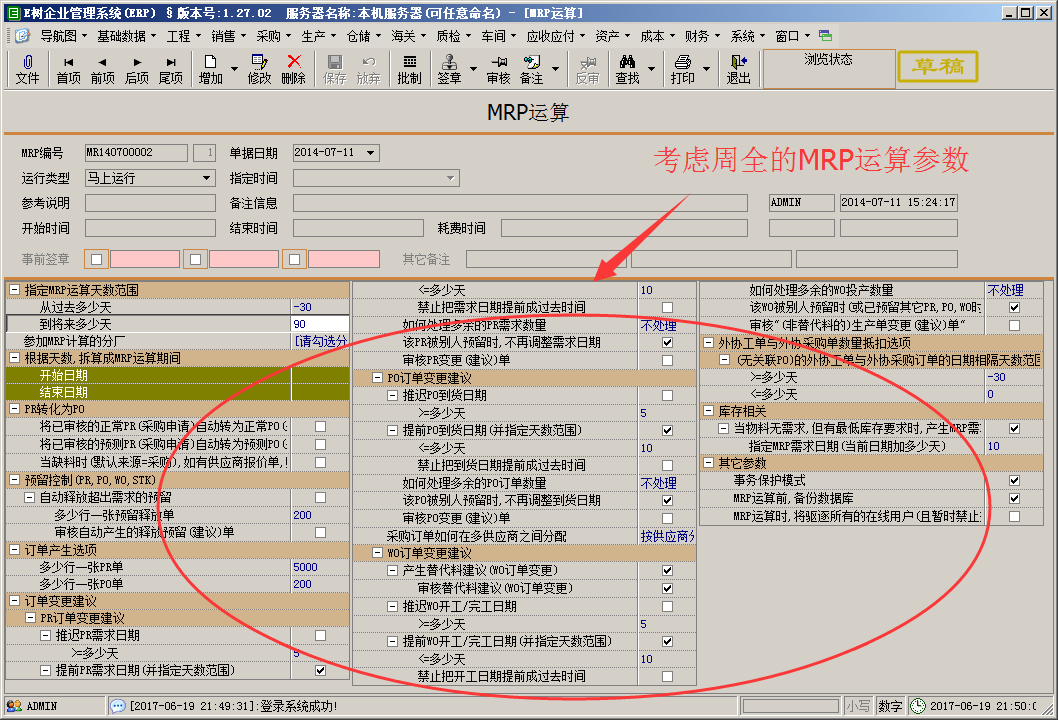Open dropdown arrow next to 查找

(x=651, y=69)
